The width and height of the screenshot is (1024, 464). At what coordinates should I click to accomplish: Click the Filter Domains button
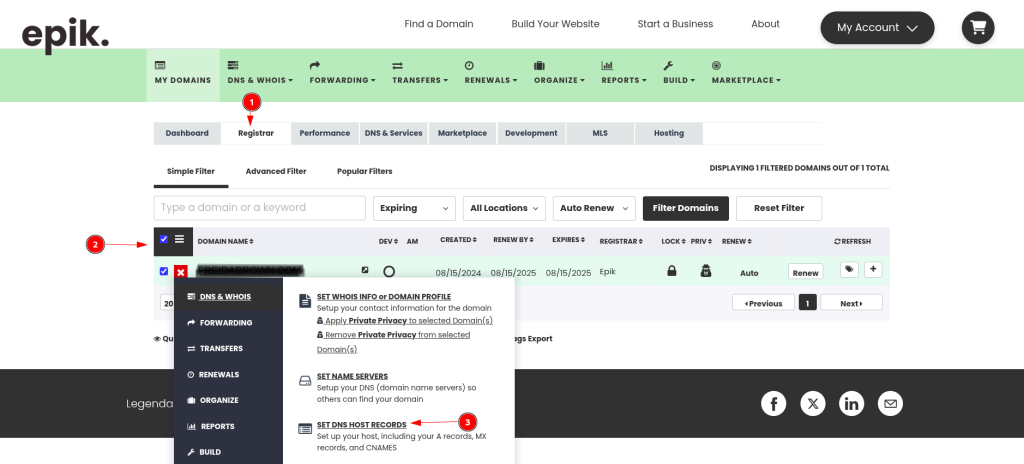pyautogui.click(x=686, y=208)
